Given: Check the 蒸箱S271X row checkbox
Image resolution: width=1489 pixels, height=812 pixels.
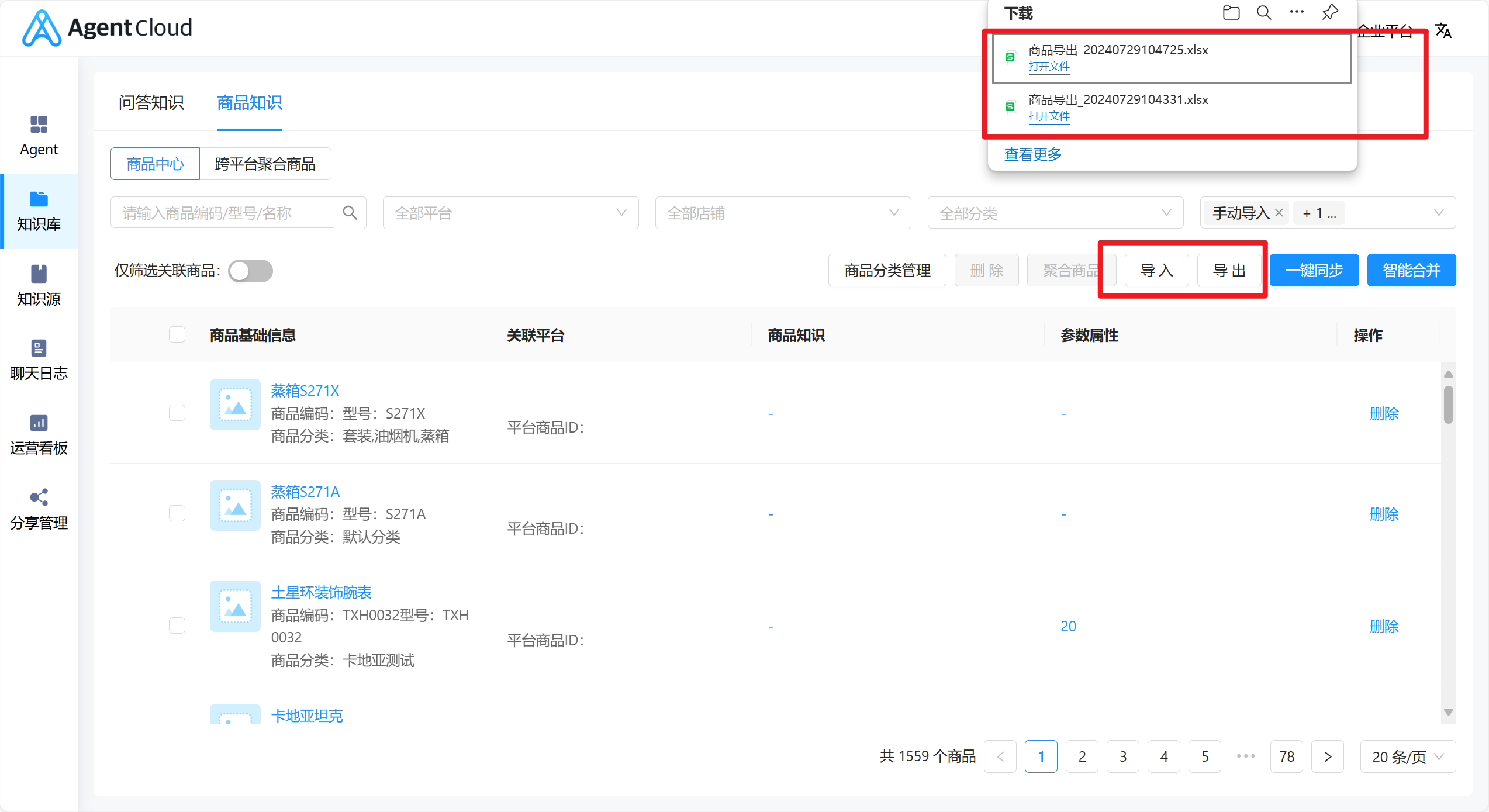Looking at the screenshot, I should (177, 413).
